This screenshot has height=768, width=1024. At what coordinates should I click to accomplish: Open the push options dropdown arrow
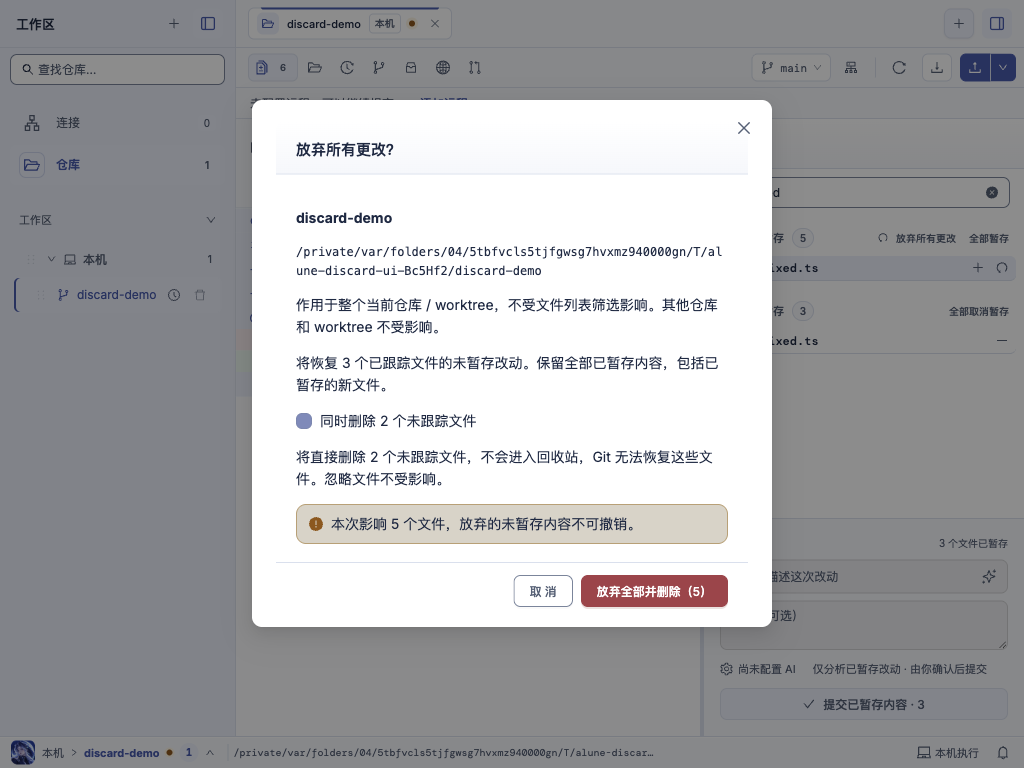[1003, 67]
